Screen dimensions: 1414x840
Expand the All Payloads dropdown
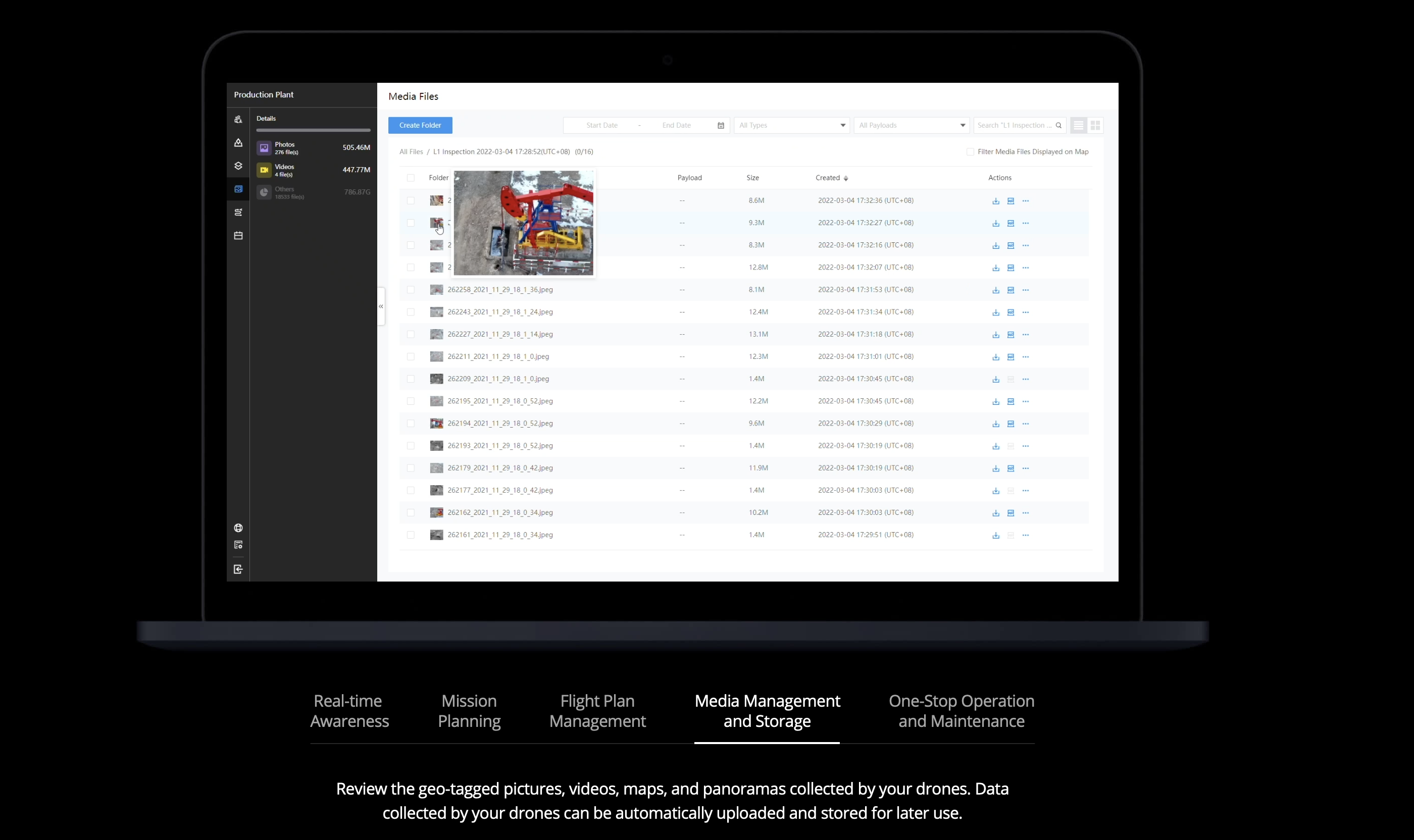911,126
